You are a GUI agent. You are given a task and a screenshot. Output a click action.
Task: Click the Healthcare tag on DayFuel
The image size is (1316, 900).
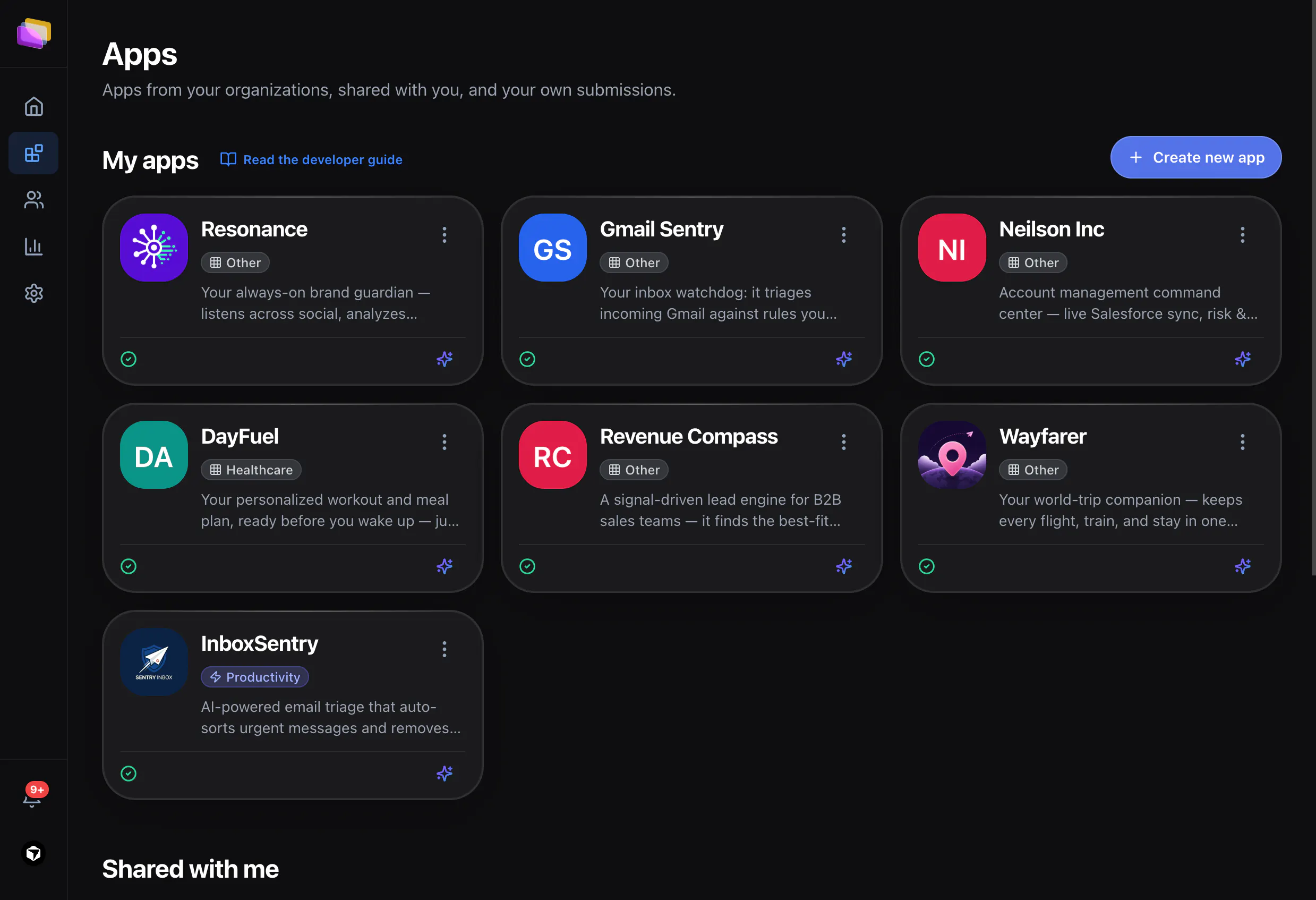pyautogui.click(x=251, y=470)
